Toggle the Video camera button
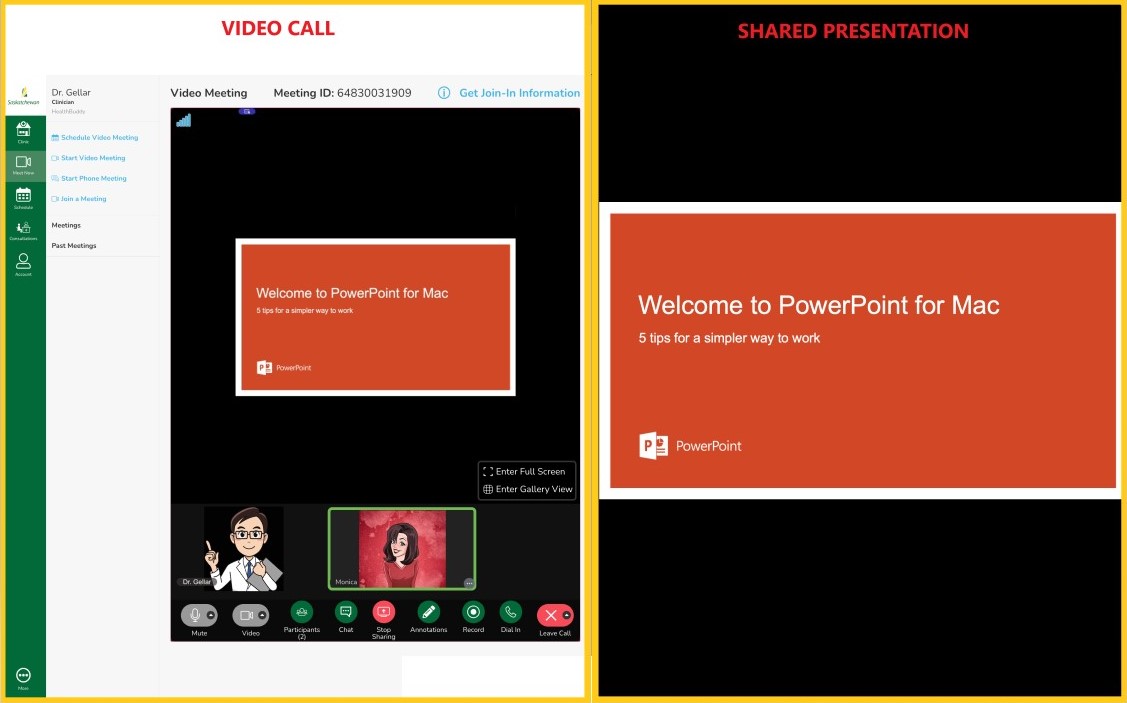Image resolution: width=1127 pixels, height=703 pixels. coord(246,615)
